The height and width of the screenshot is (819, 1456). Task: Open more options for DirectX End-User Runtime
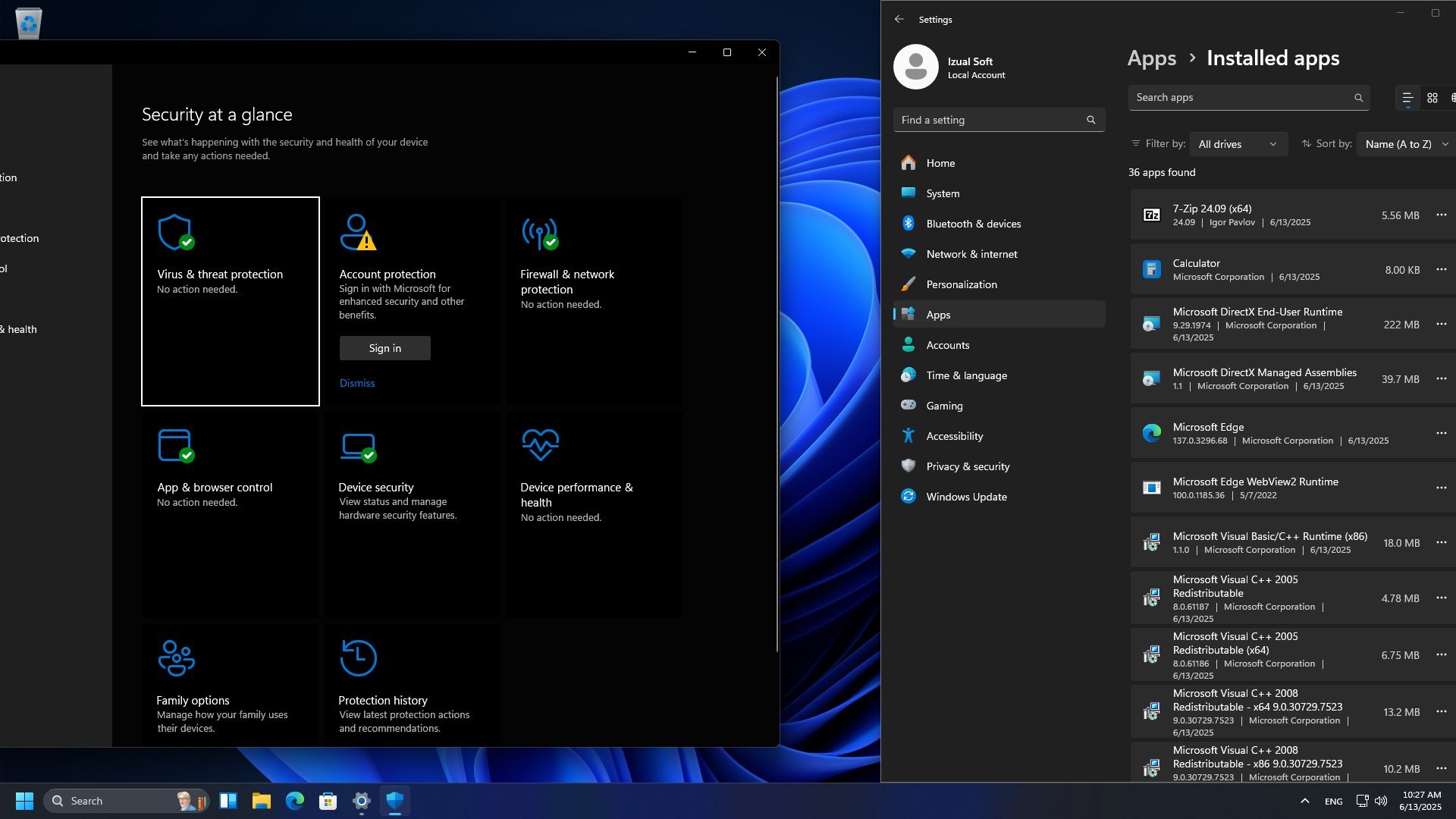[x=1442, y=325]
